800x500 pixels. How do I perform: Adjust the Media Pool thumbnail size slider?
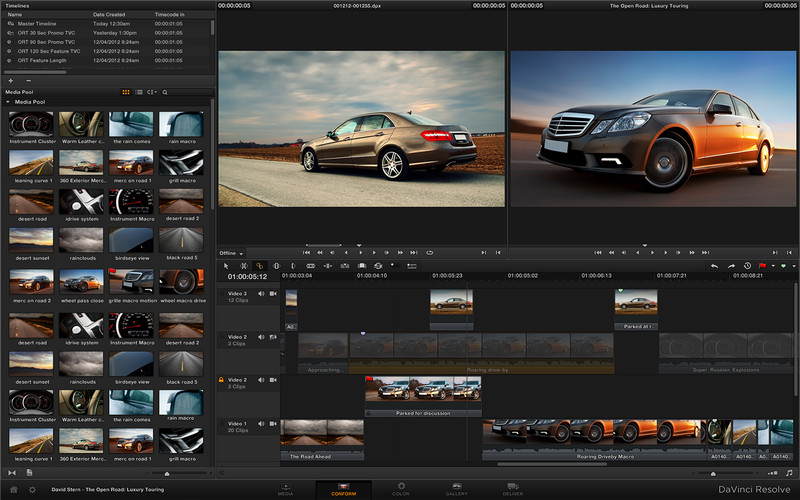pos(166,472)
